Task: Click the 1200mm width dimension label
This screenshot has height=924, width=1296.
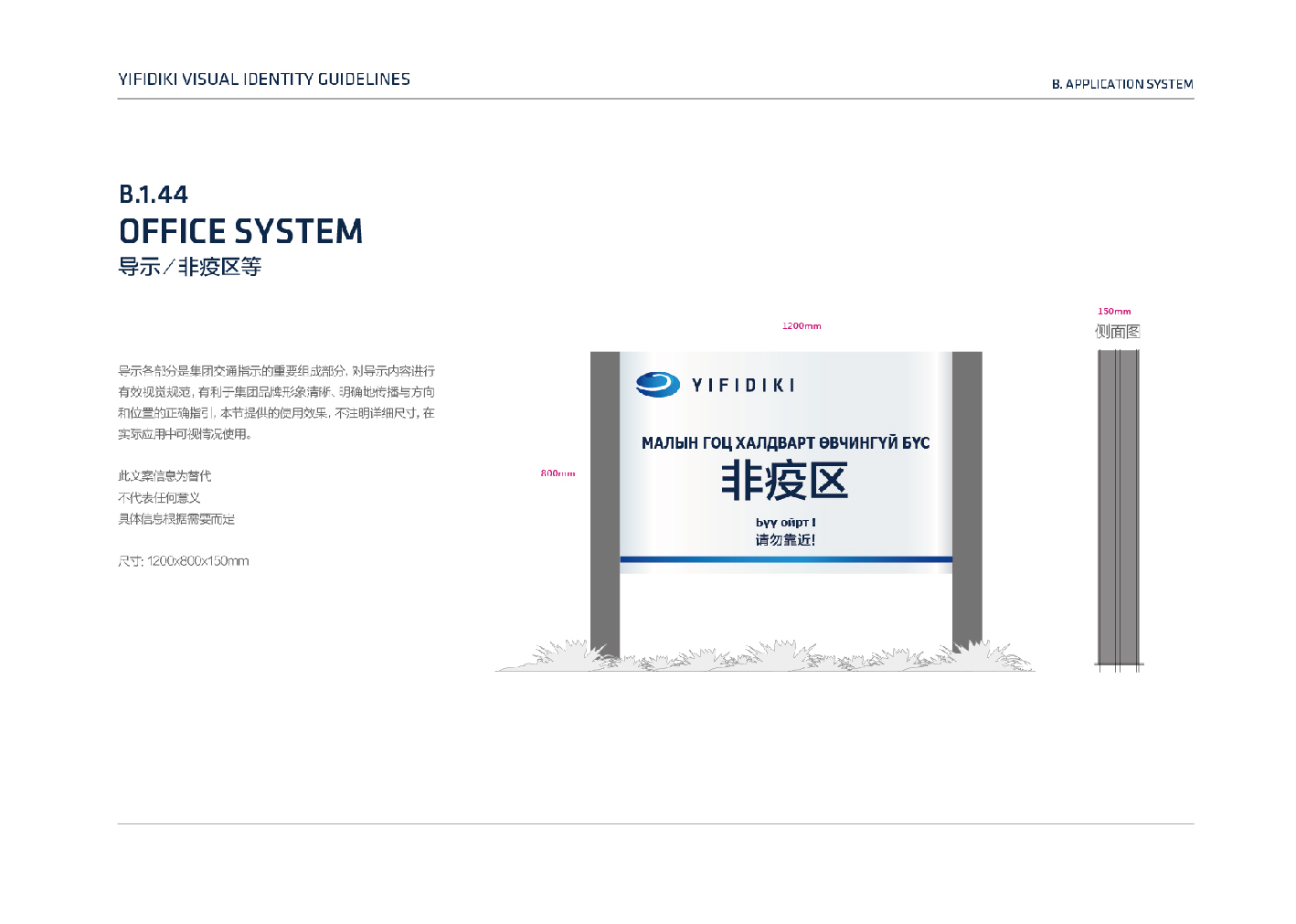Action: [x=801, y=326]
